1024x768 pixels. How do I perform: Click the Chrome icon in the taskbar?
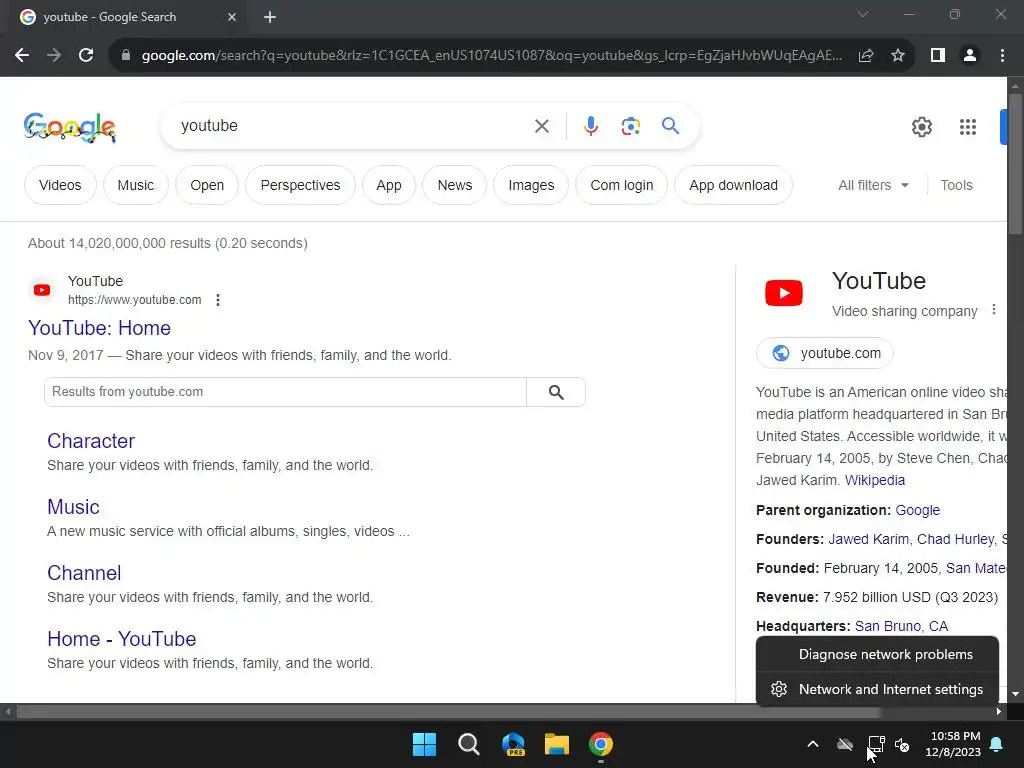pyautogui.click(x=601, y=744)
